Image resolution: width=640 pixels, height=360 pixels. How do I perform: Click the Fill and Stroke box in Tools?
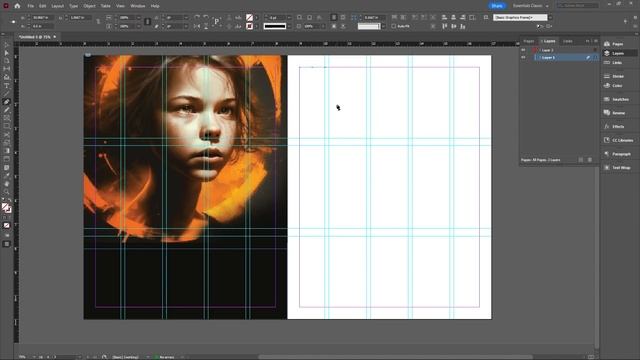[x=6, y=208]
